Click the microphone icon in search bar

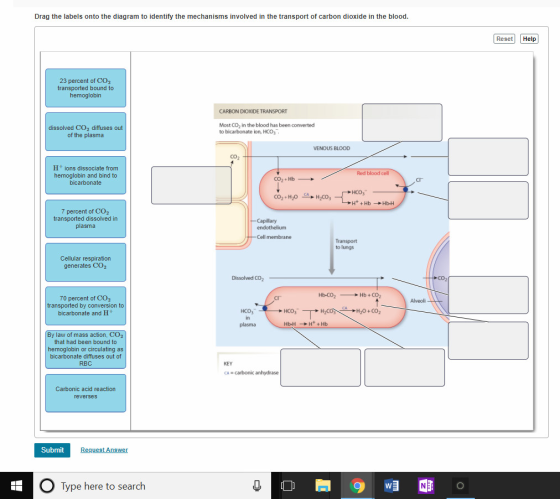tap(256, 486)
